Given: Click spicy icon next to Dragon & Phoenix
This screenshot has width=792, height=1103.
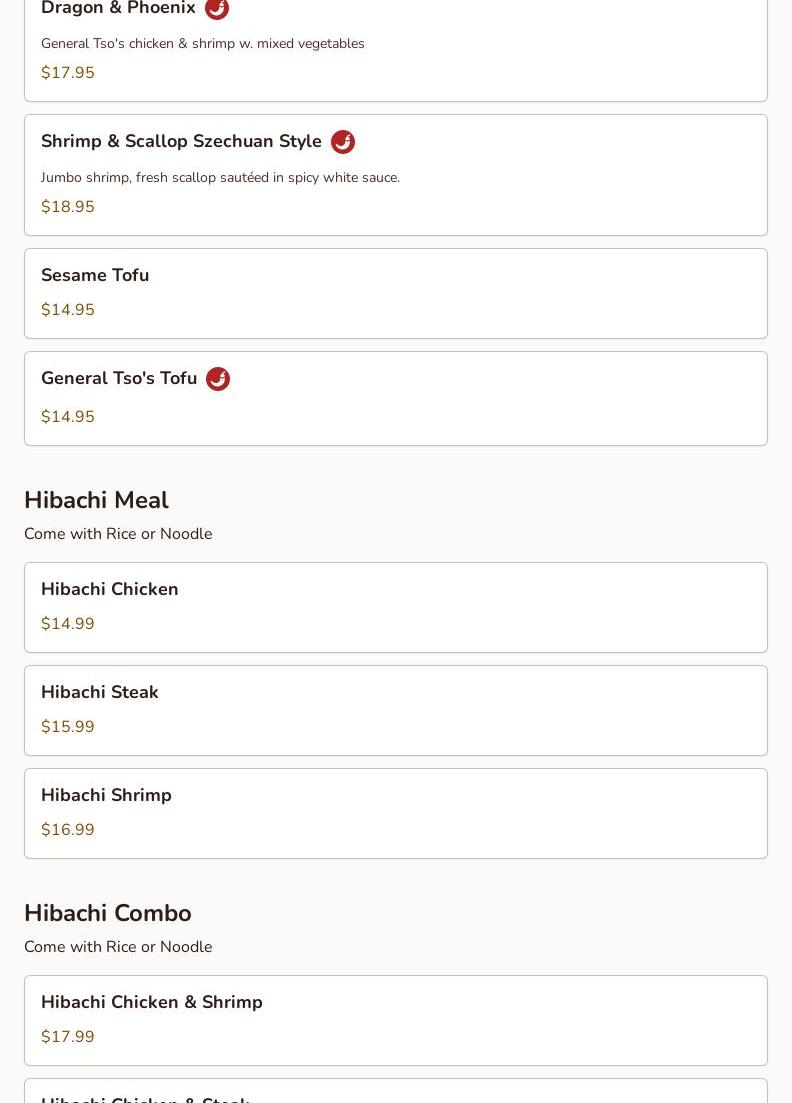Looking at the screenshot, I should pos(217,8).
